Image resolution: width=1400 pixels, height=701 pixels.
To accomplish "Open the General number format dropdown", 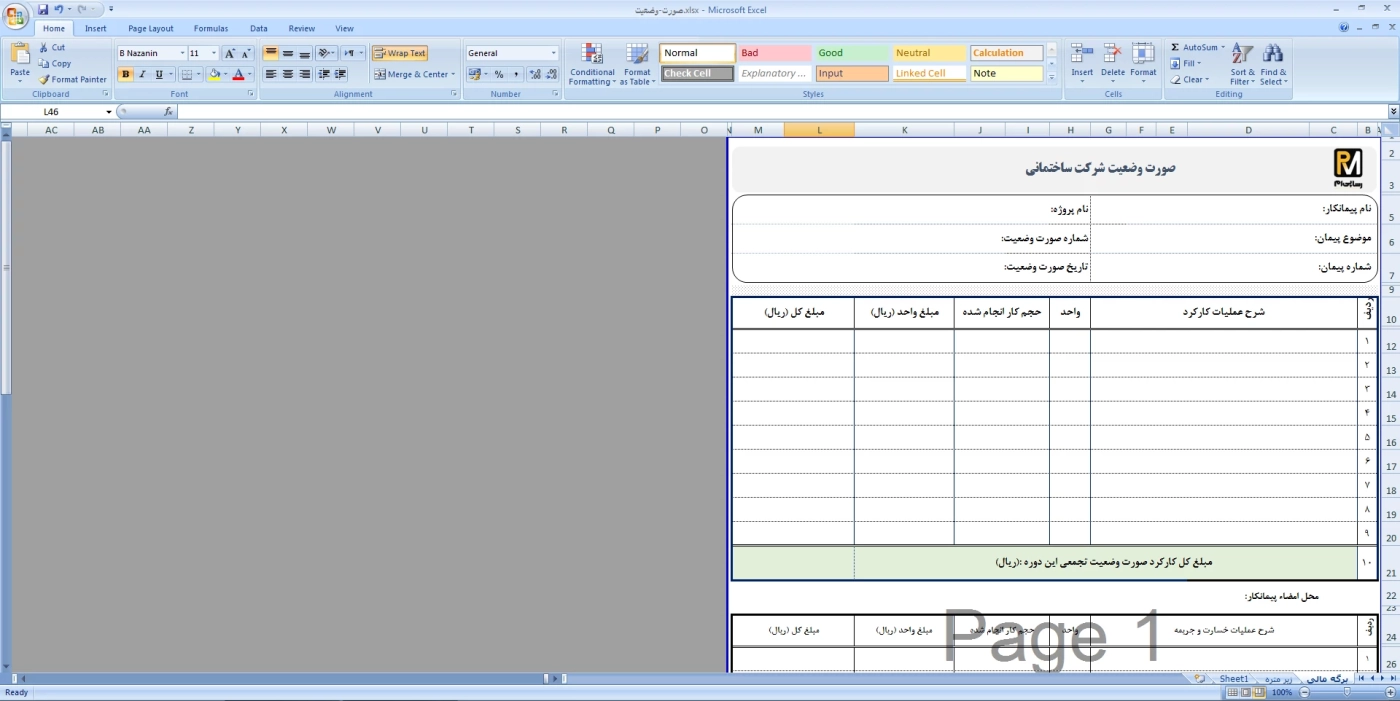I will click(554, 53).
